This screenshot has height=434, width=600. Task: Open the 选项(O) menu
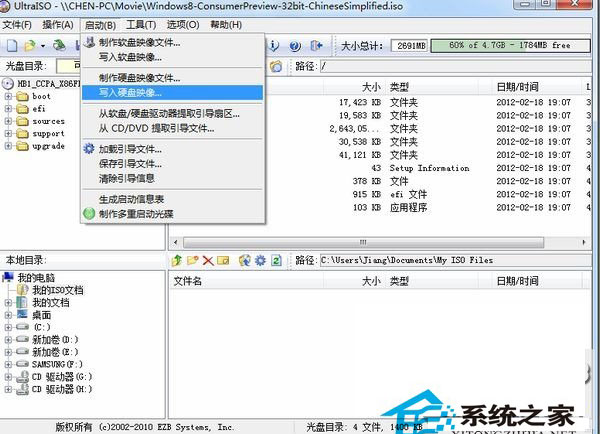pyautogui.click(x=183, y=25)
